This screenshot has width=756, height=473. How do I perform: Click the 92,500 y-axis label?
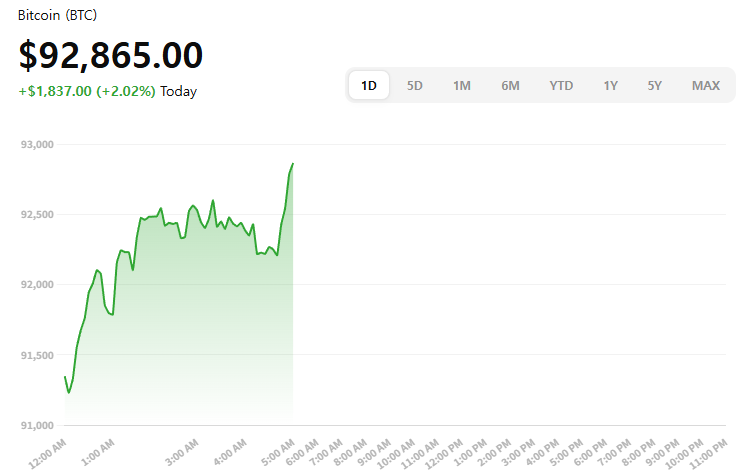pyautogui.click(x=35, y=215)
